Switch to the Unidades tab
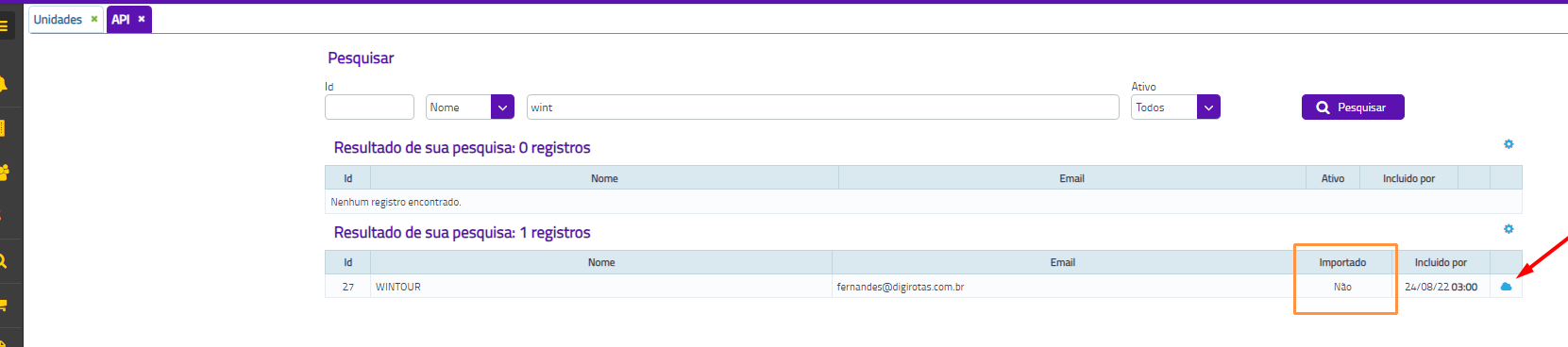This screenshot has height=347, width=1568. pyautogui.click(x=58, y=19)
